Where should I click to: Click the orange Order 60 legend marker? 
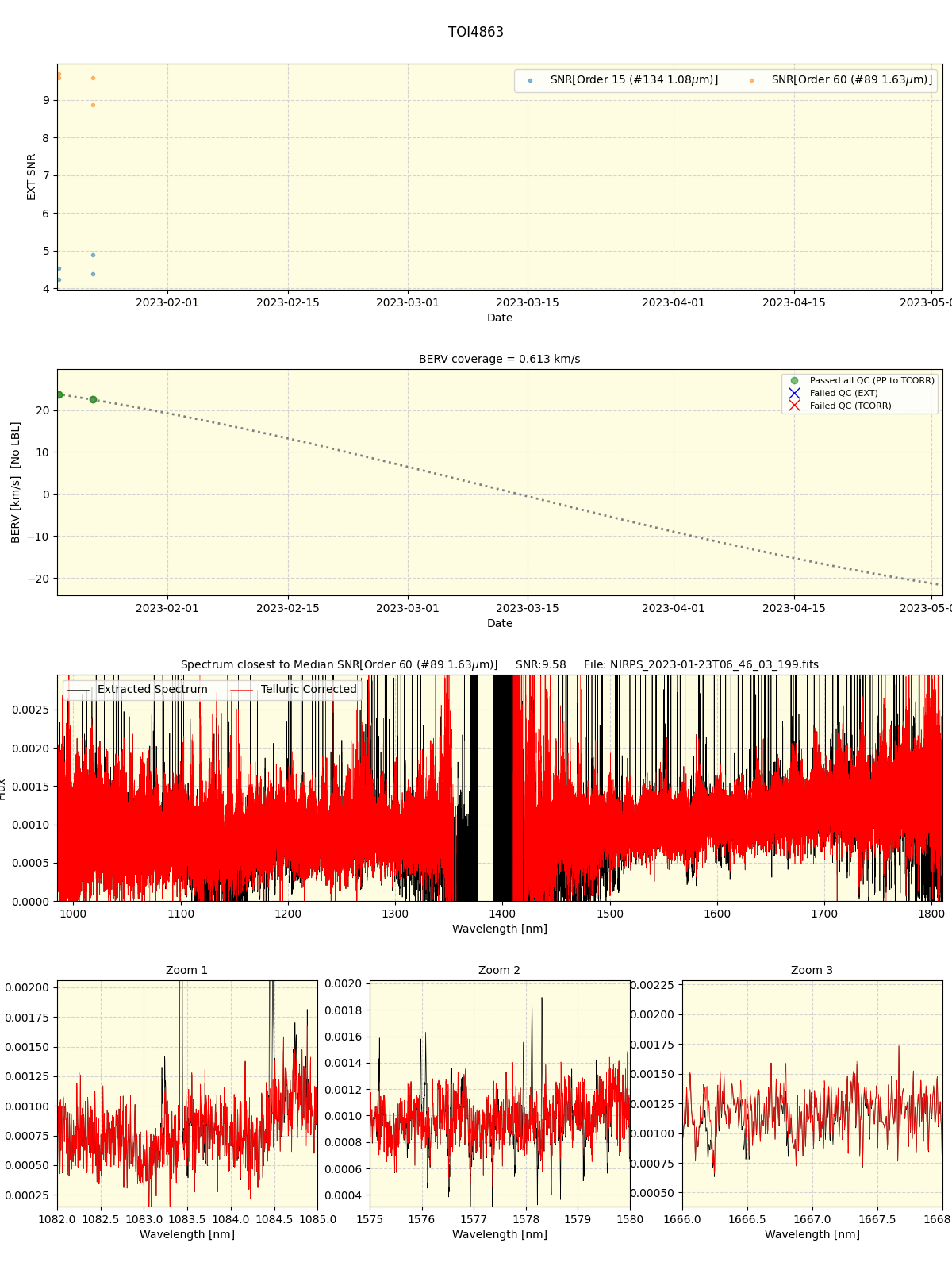click(x=751, y=80)
